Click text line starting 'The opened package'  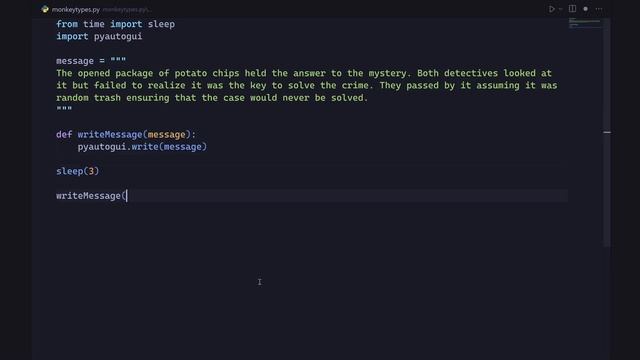(304, 73)
